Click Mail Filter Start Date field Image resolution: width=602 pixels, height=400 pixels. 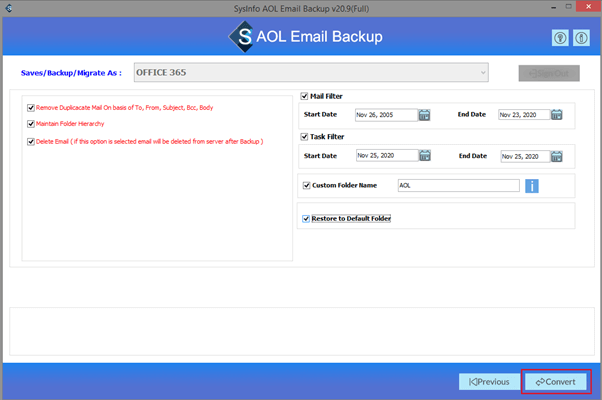coord(386,115)
